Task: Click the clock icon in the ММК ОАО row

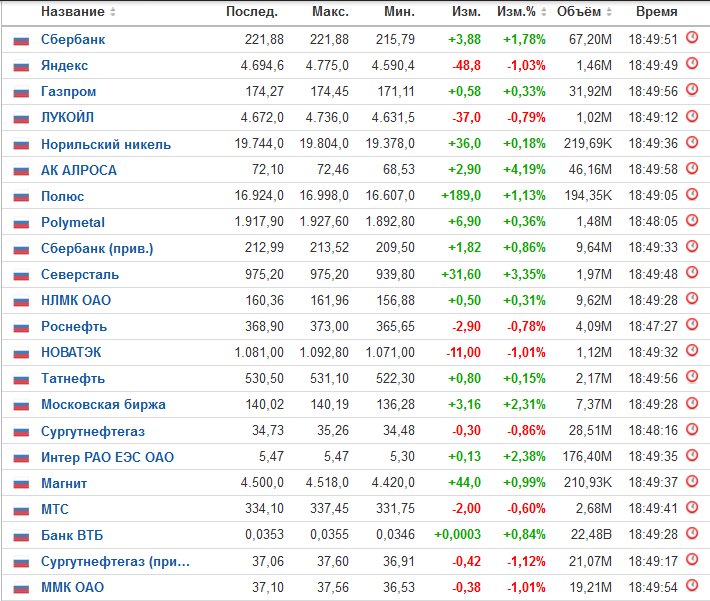Action: [x=692, y=585]
